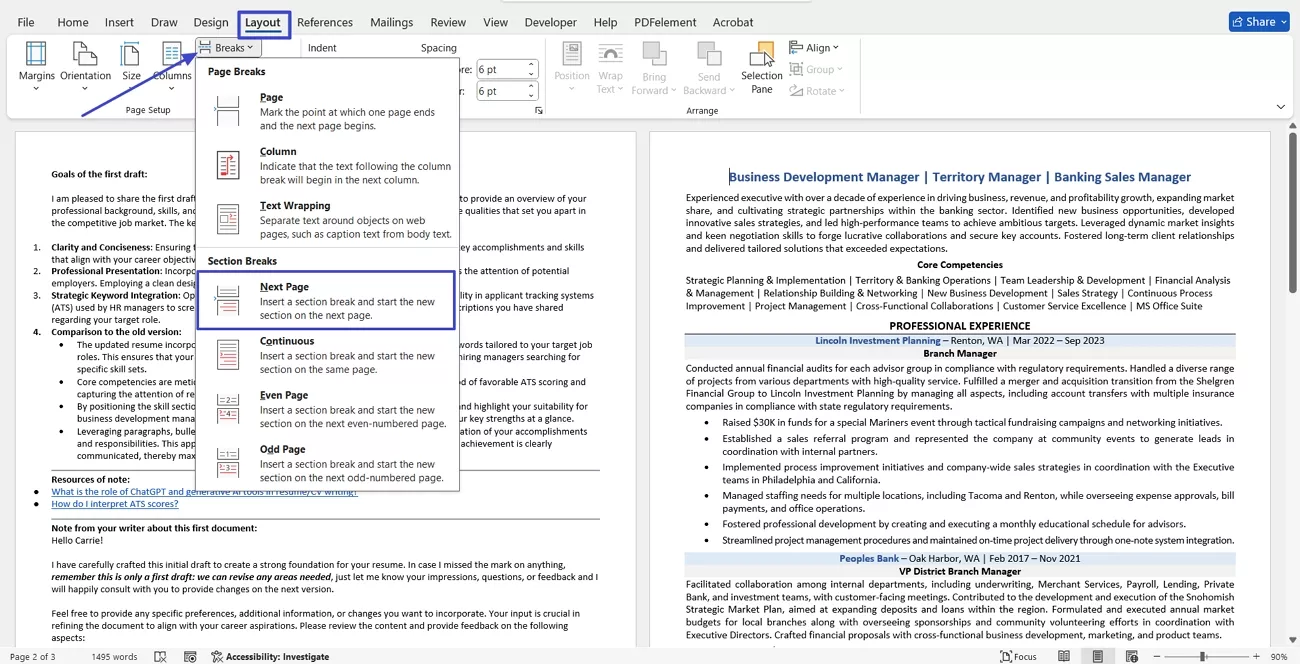Click the Share button
Image resolution: width=1300 pixels, height=664 pixels.
click(x=1258, y=21)
